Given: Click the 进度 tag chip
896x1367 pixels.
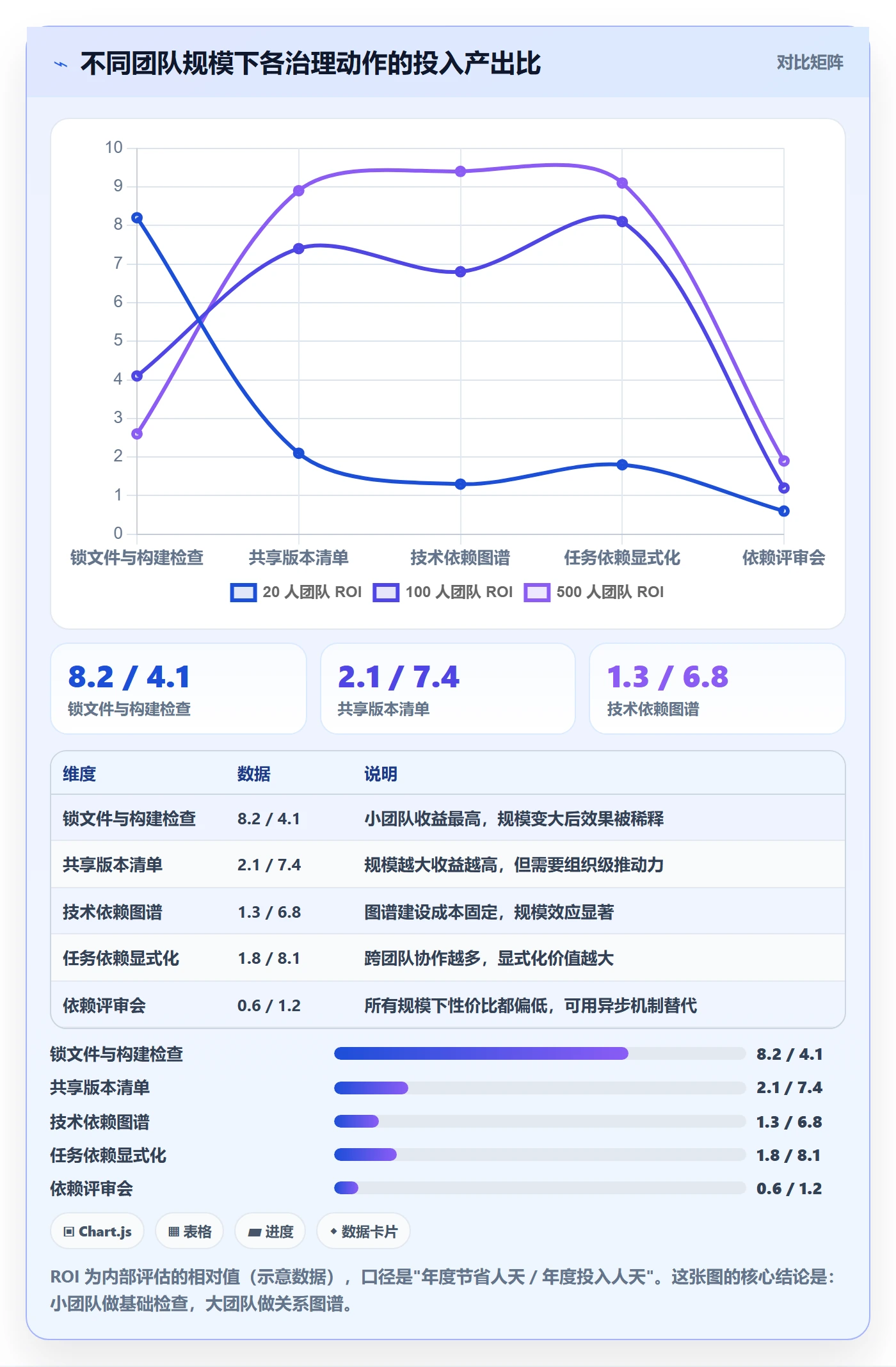Looking at the screenshot, I should click(270, 1231).
